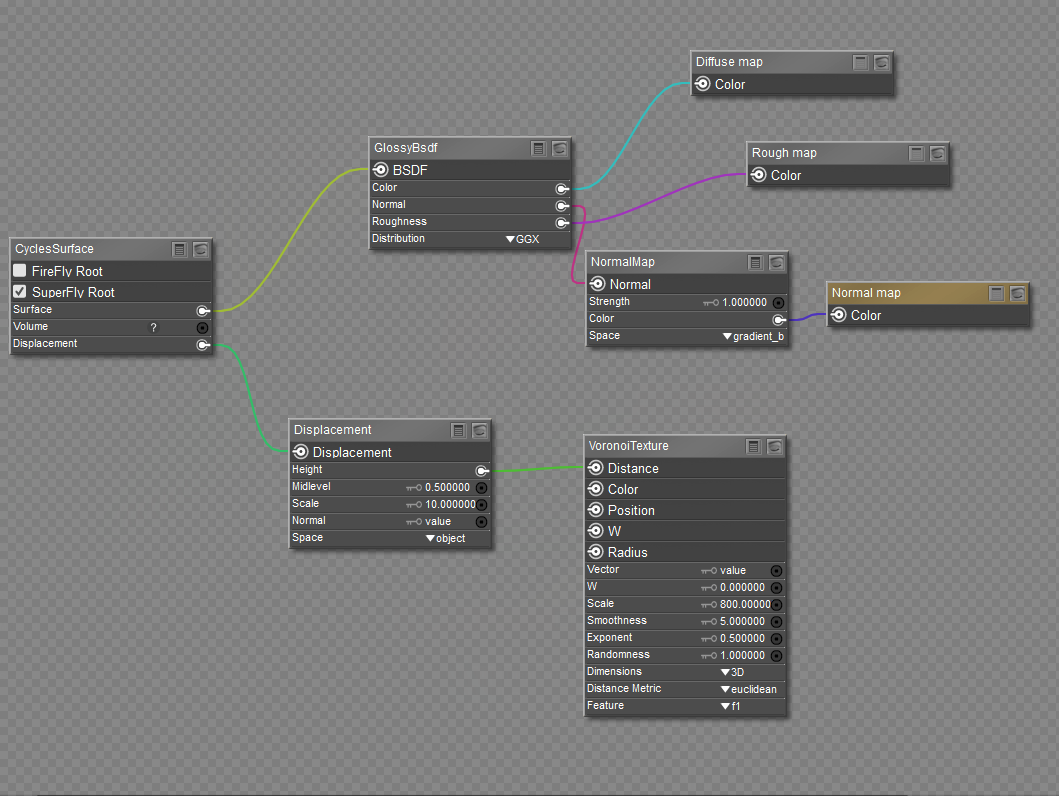
Task: Click the GlossyBsdf Color input plug
Action: tap(562, 188)
